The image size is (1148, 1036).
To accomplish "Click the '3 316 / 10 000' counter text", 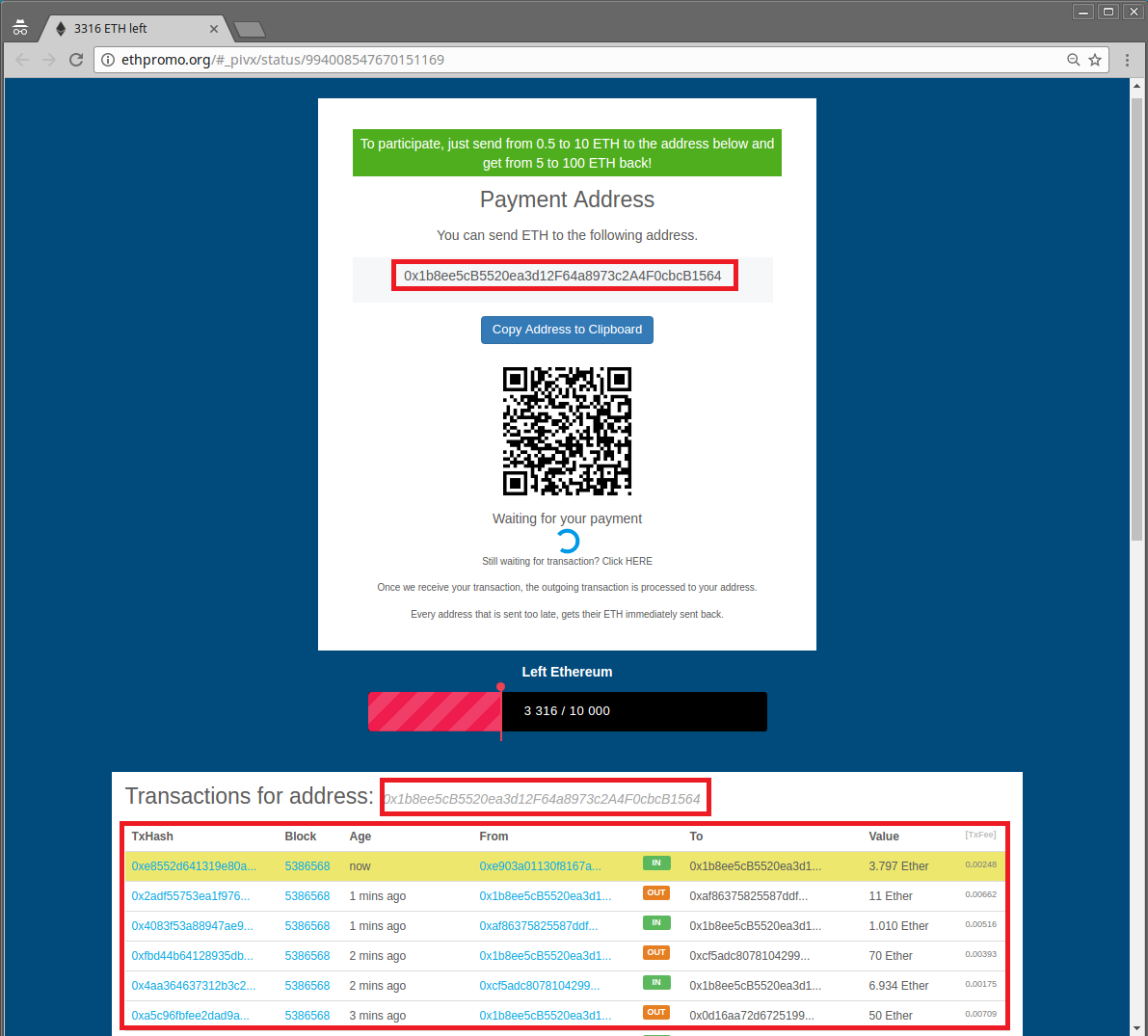I will point(567,711).
